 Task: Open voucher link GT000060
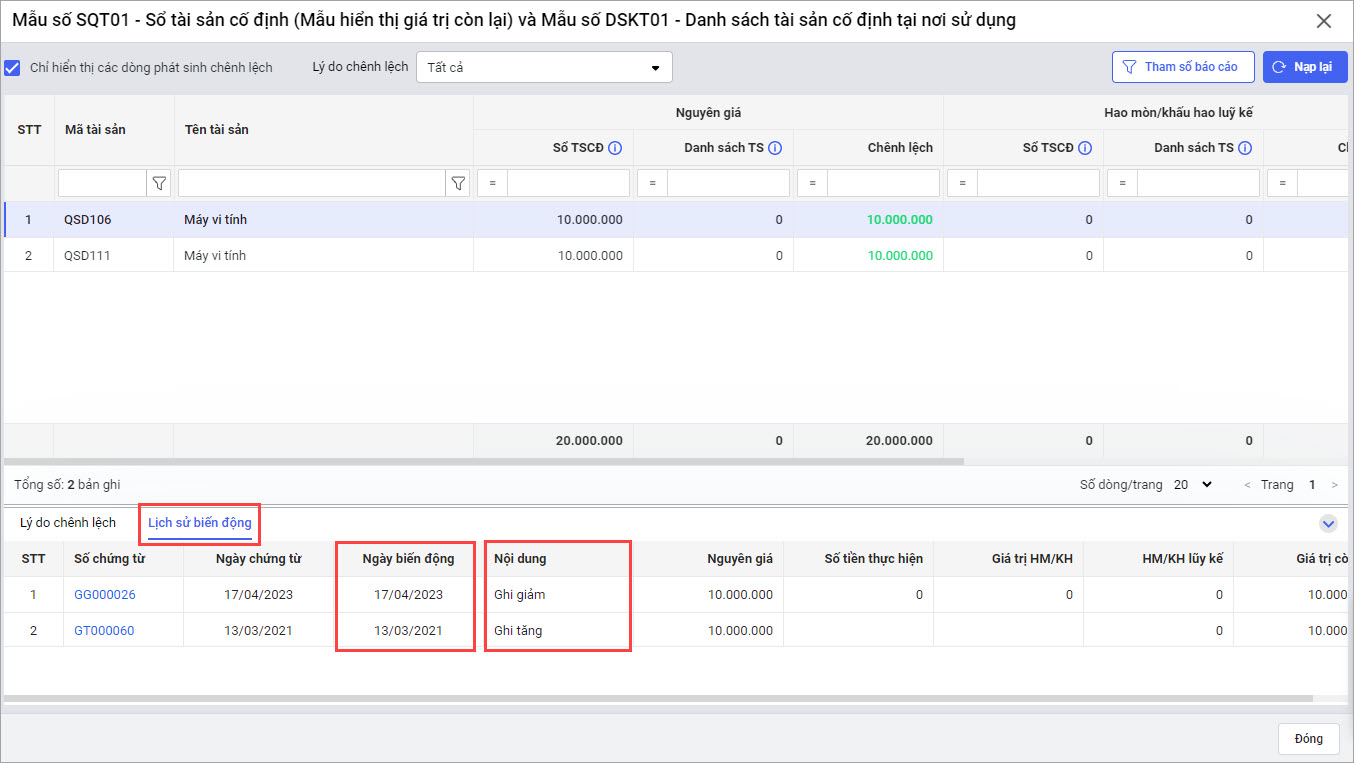tap(104, 631)
